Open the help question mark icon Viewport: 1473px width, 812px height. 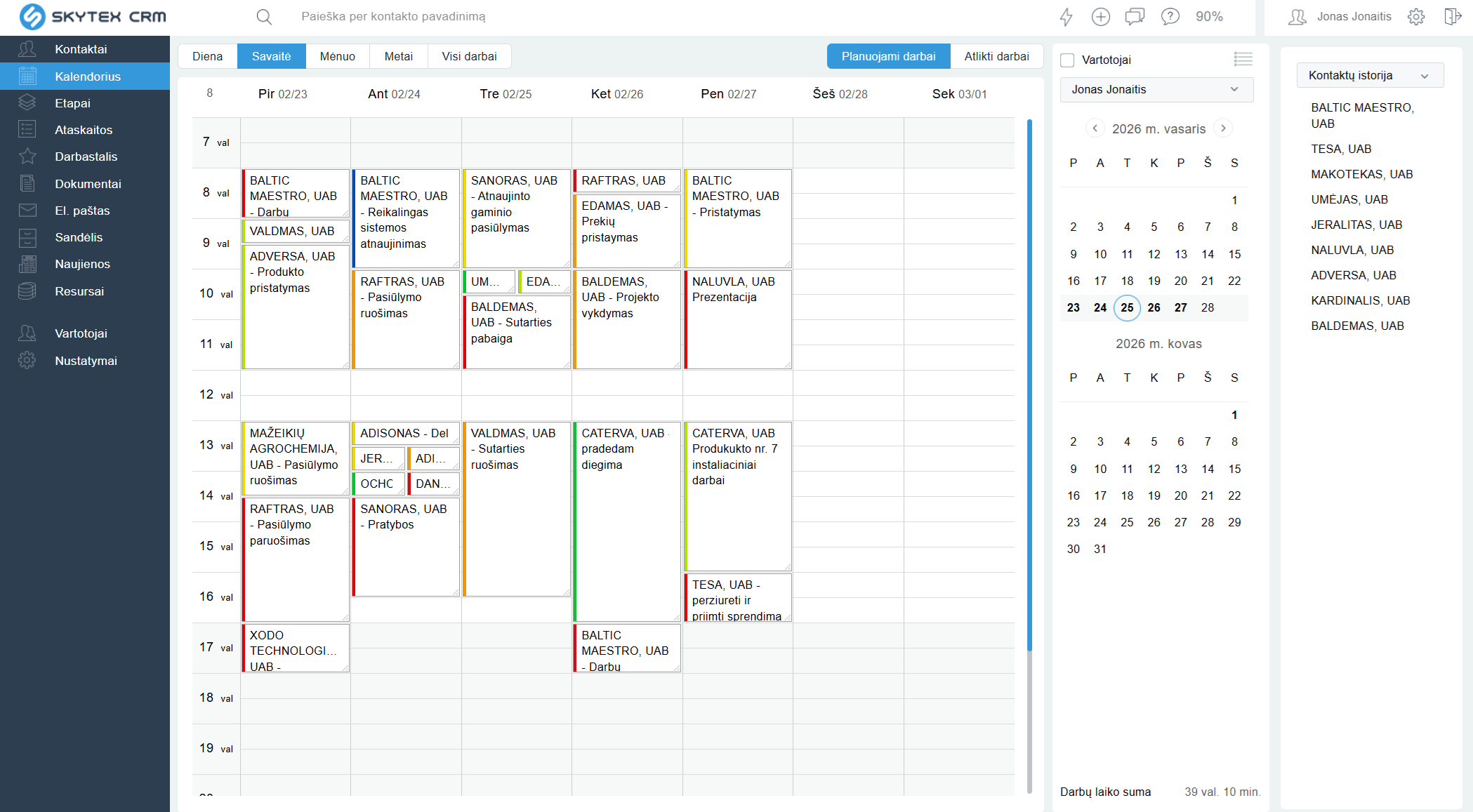pos(1170,17)
